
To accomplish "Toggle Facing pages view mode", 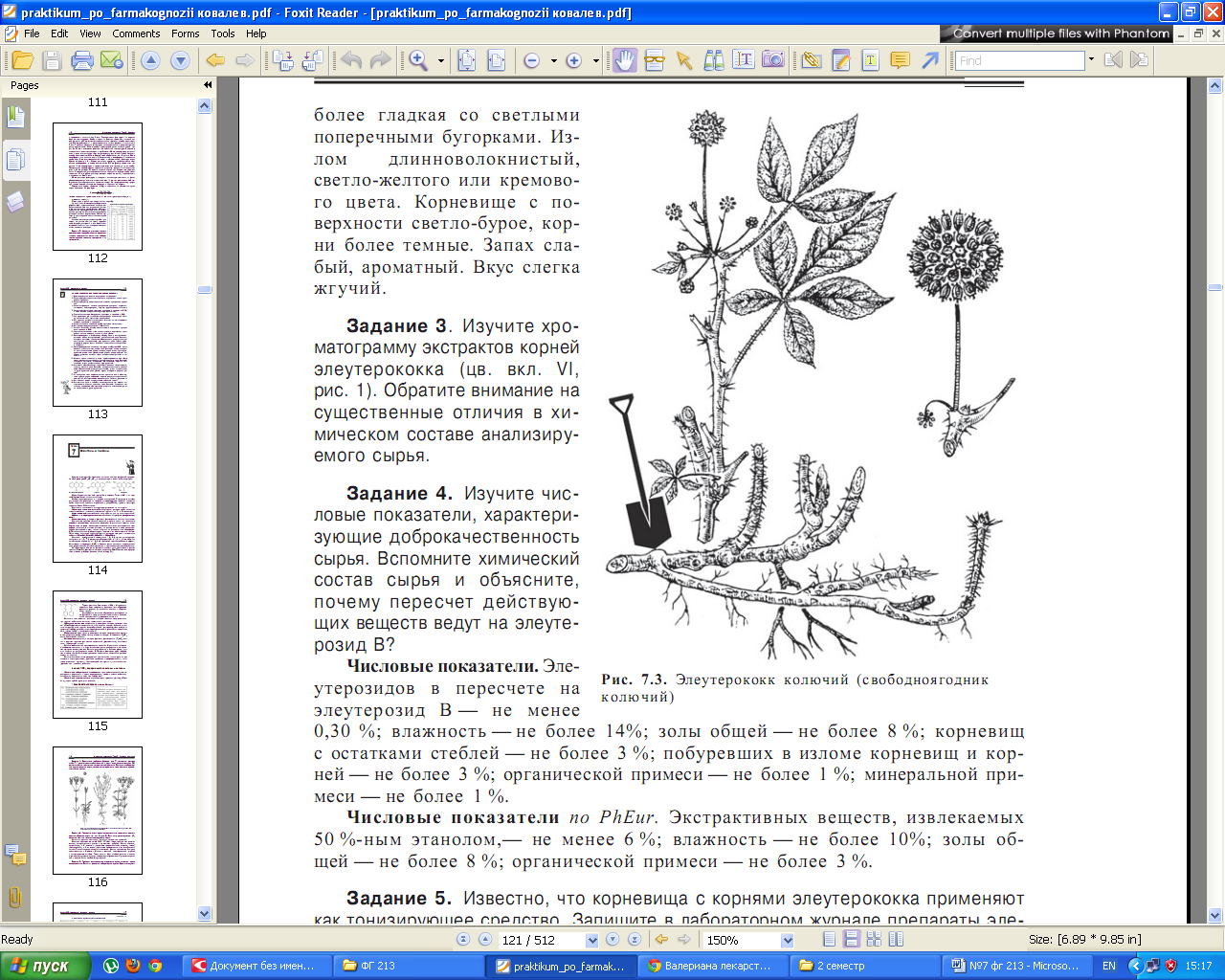I will 896,940.
